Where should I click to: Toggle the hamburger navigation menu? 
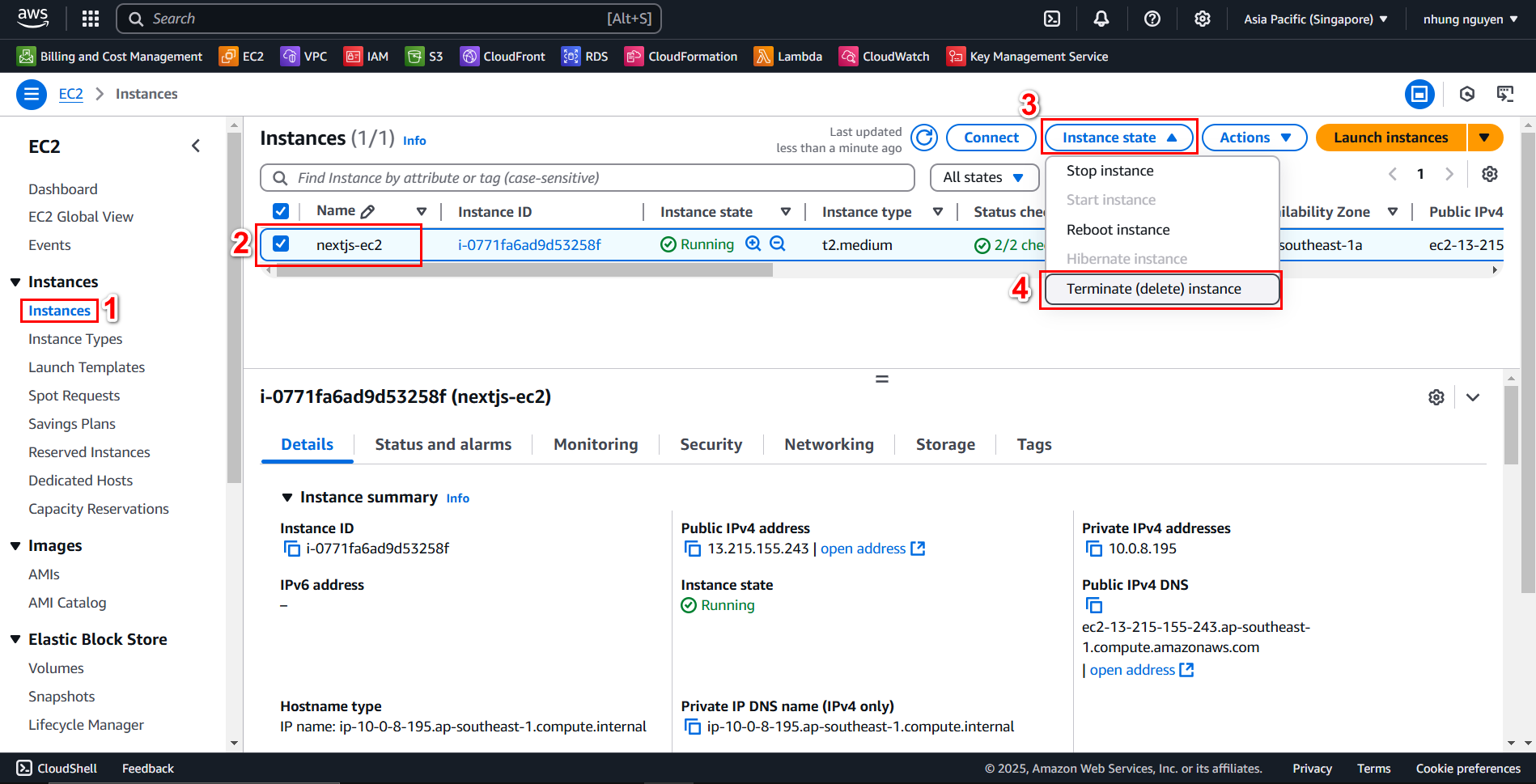(x=32, y=95)
